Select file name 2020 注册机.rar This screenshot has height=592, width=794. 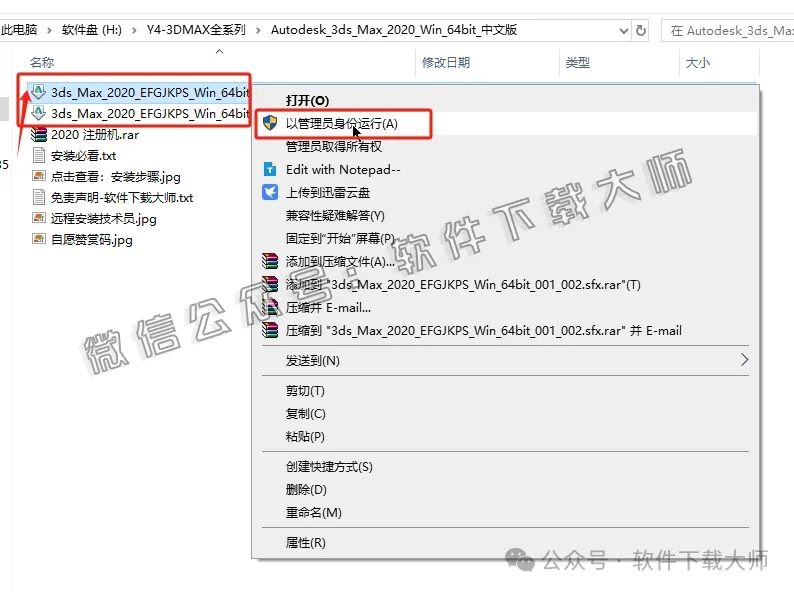click(x=95, y=135)
